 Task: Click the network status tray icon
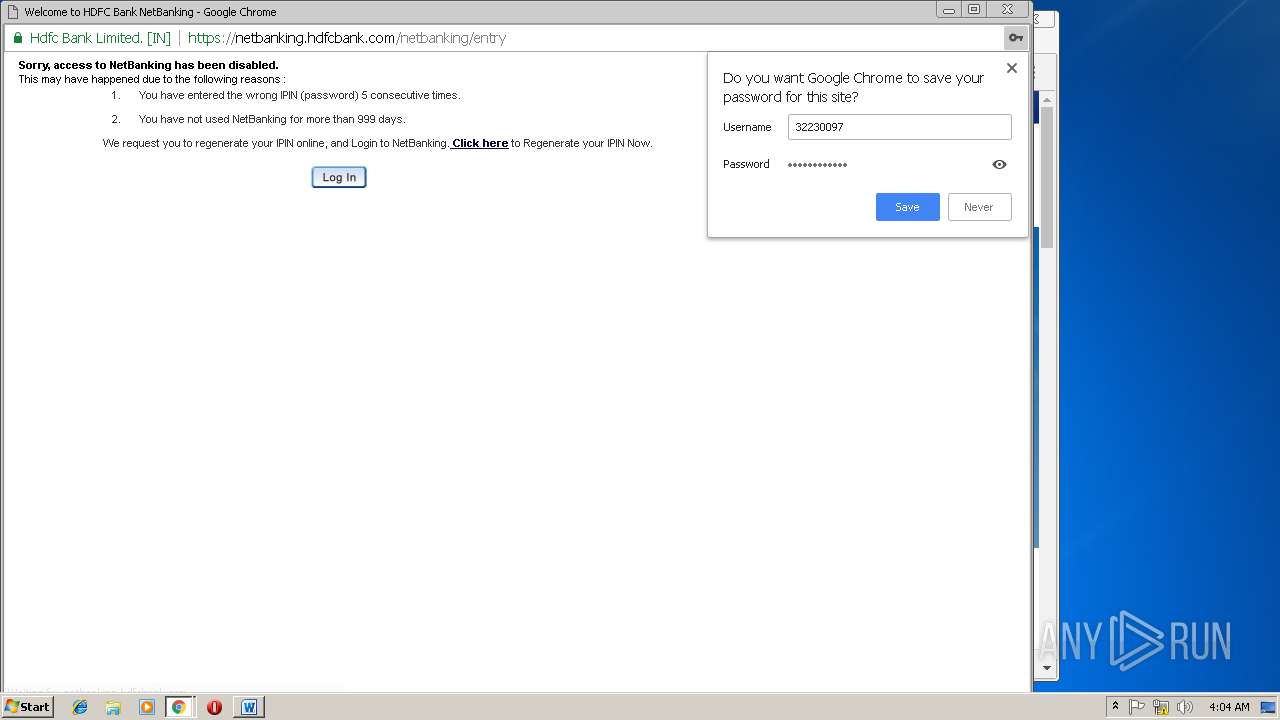[x=1161, y=707]
